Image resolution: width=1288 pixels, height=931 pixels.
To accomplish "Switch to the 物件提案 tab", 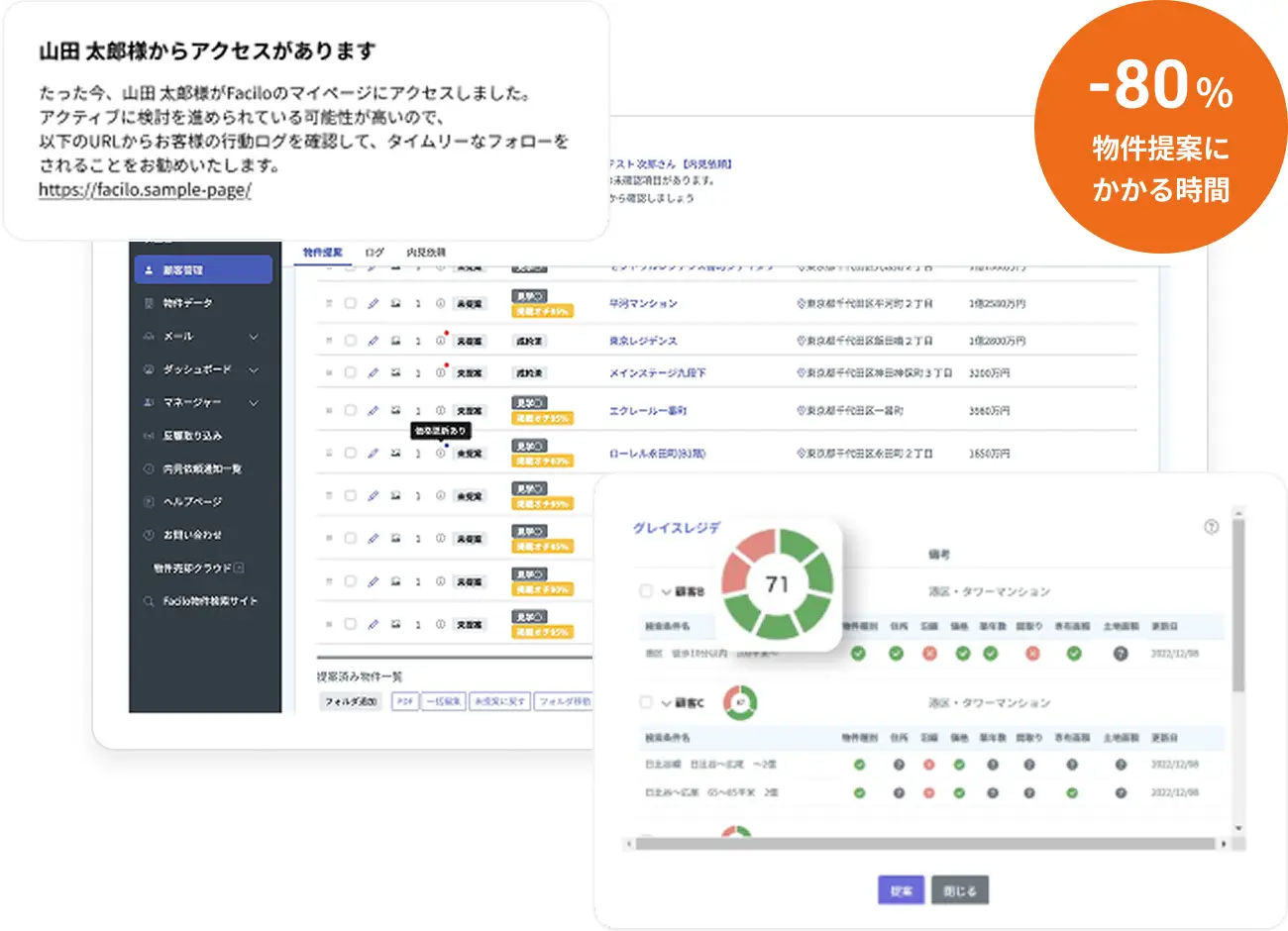I will pyautogui.click(x=322, y=253).
